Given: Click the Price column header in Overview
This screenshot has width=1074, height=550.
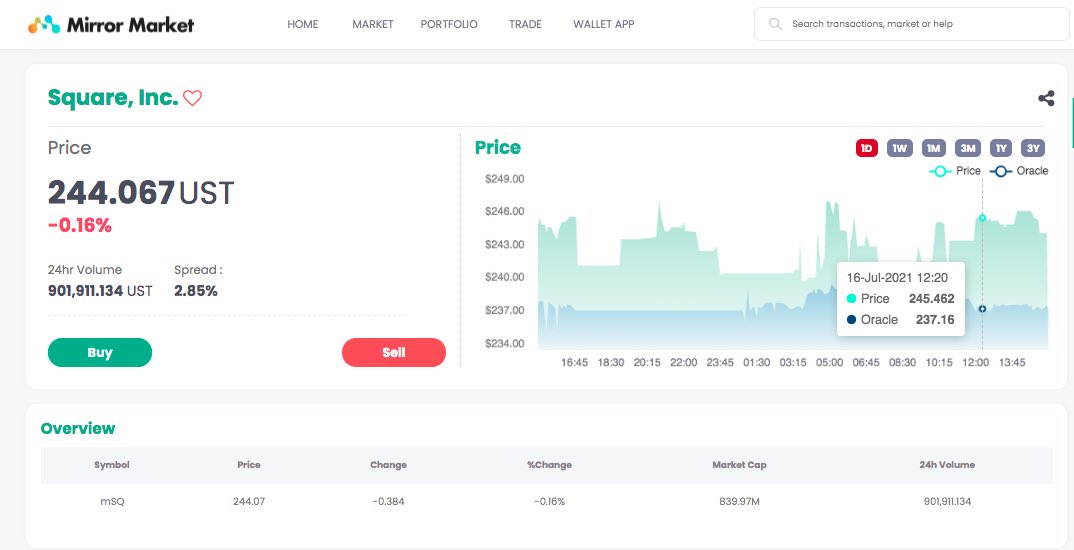Looking at the screenshot, I should point(249,464).
